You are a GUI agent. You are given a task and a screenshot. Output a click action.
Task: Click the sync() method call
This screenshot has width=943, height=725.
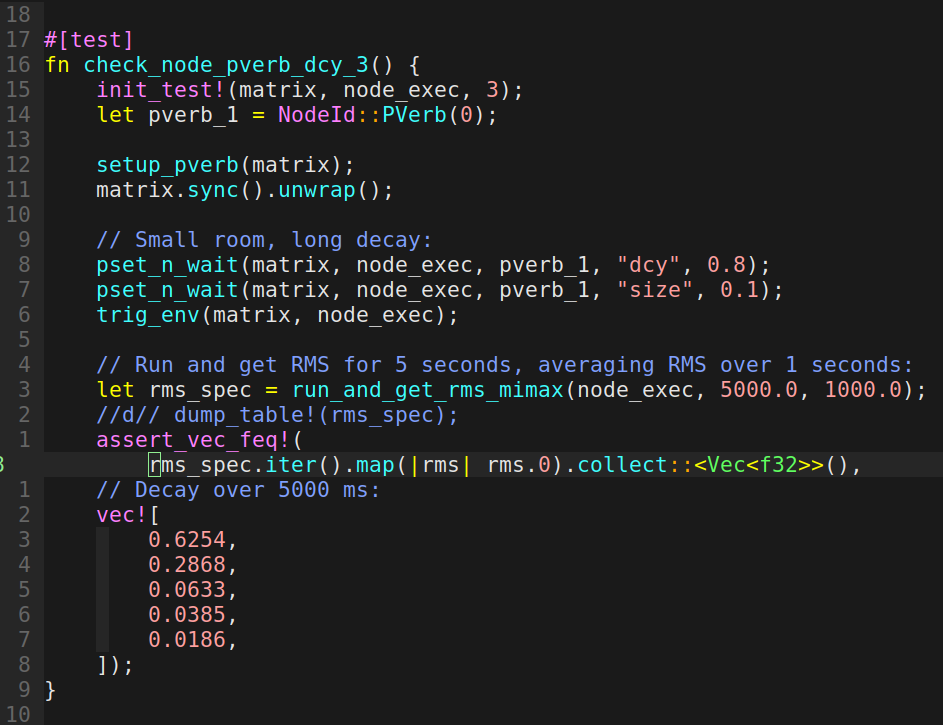tap(226, 190)
